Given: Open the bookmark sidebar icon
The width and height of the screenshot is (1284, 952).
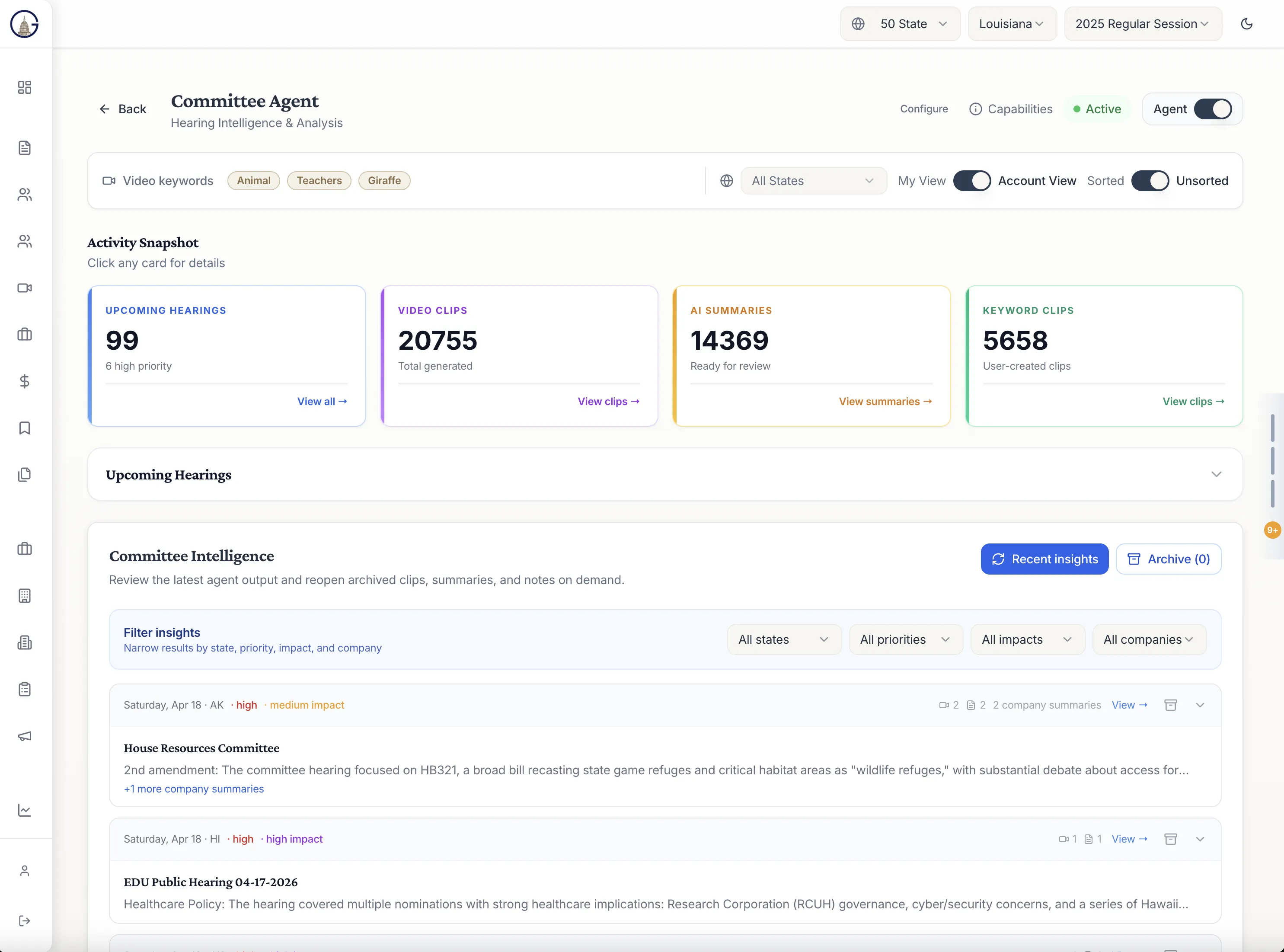Looking at the screenshot, I should click(x=24, y=428).
